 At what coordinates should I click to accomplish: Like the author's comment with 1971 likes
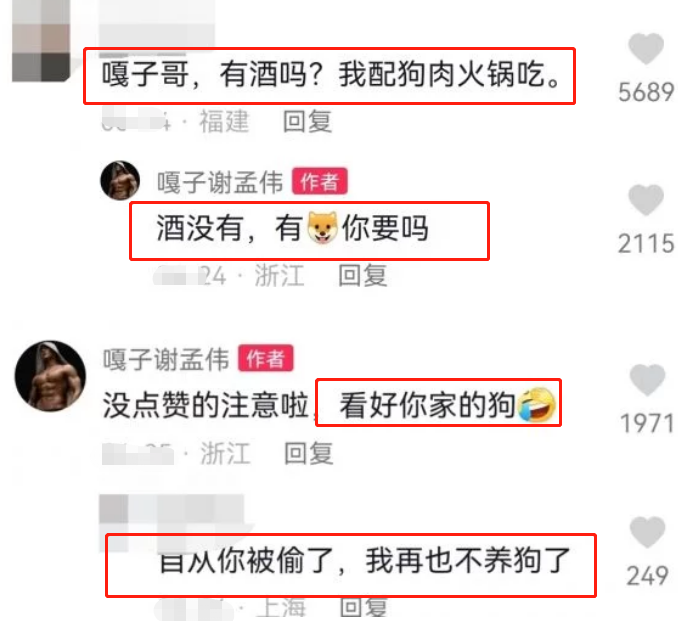pos(647,380)
